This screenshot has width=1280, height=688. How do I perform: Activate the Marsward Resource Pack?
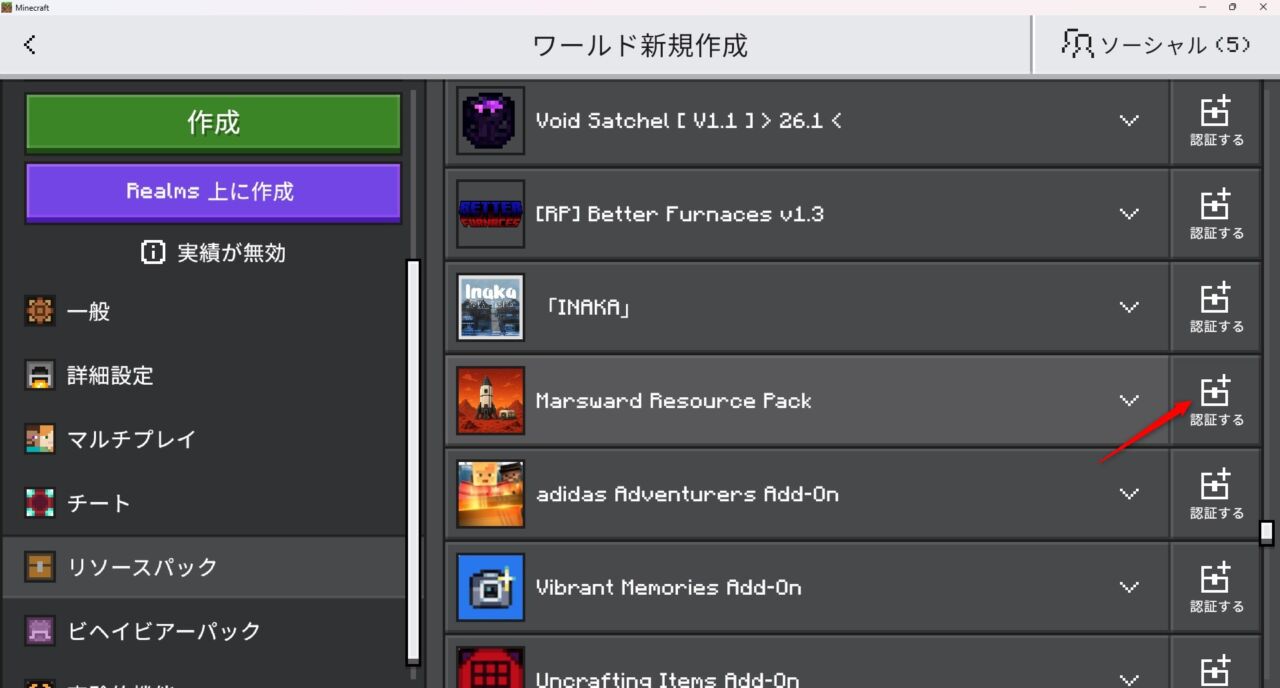pyautogui.click(x=1216, y=400)
